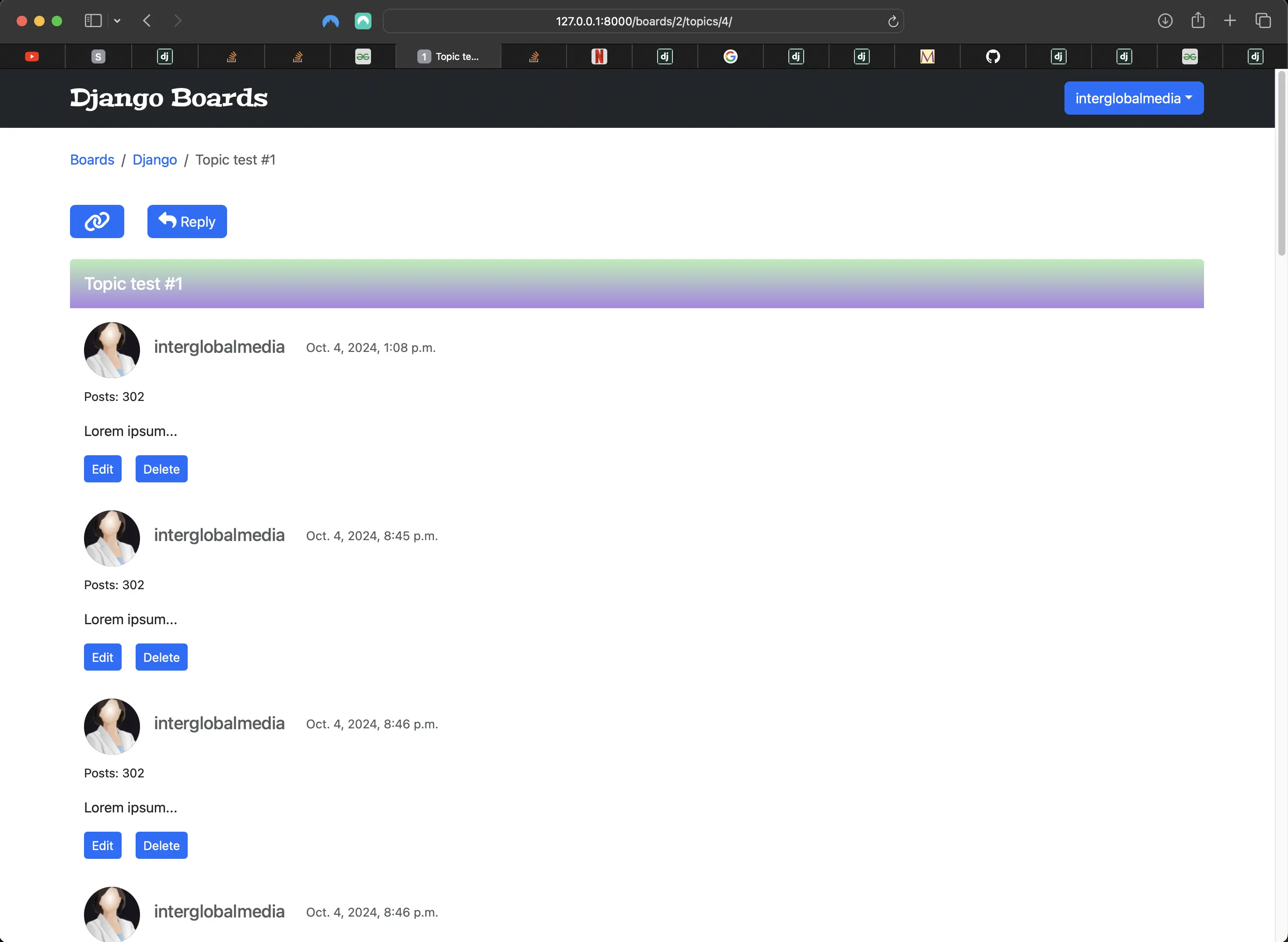Open the teal extension icon in the toolbar
The width and height of the screenshot is (1288, 942).
363,21
